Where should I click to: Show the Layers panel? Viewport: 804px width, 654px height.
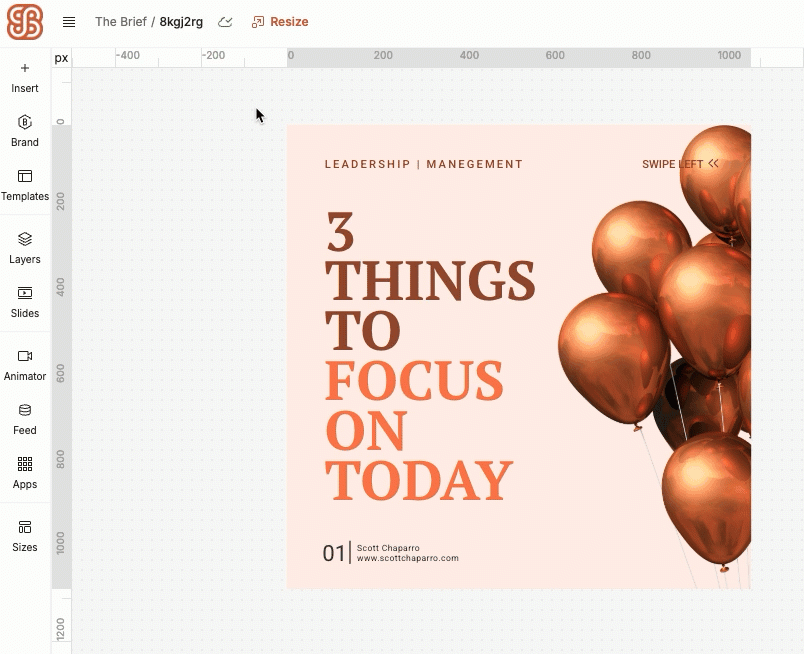(x=25, y=248)
